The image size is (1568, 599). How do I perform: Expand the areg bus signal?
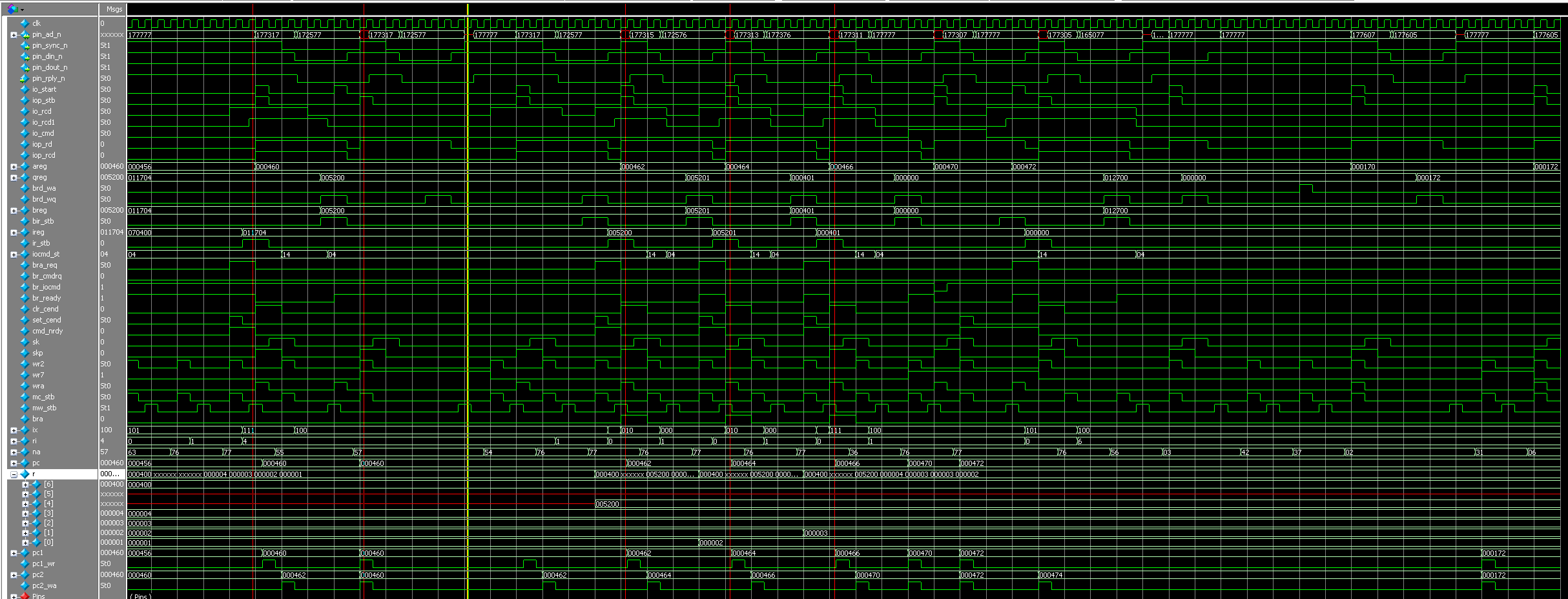[14, 167]
